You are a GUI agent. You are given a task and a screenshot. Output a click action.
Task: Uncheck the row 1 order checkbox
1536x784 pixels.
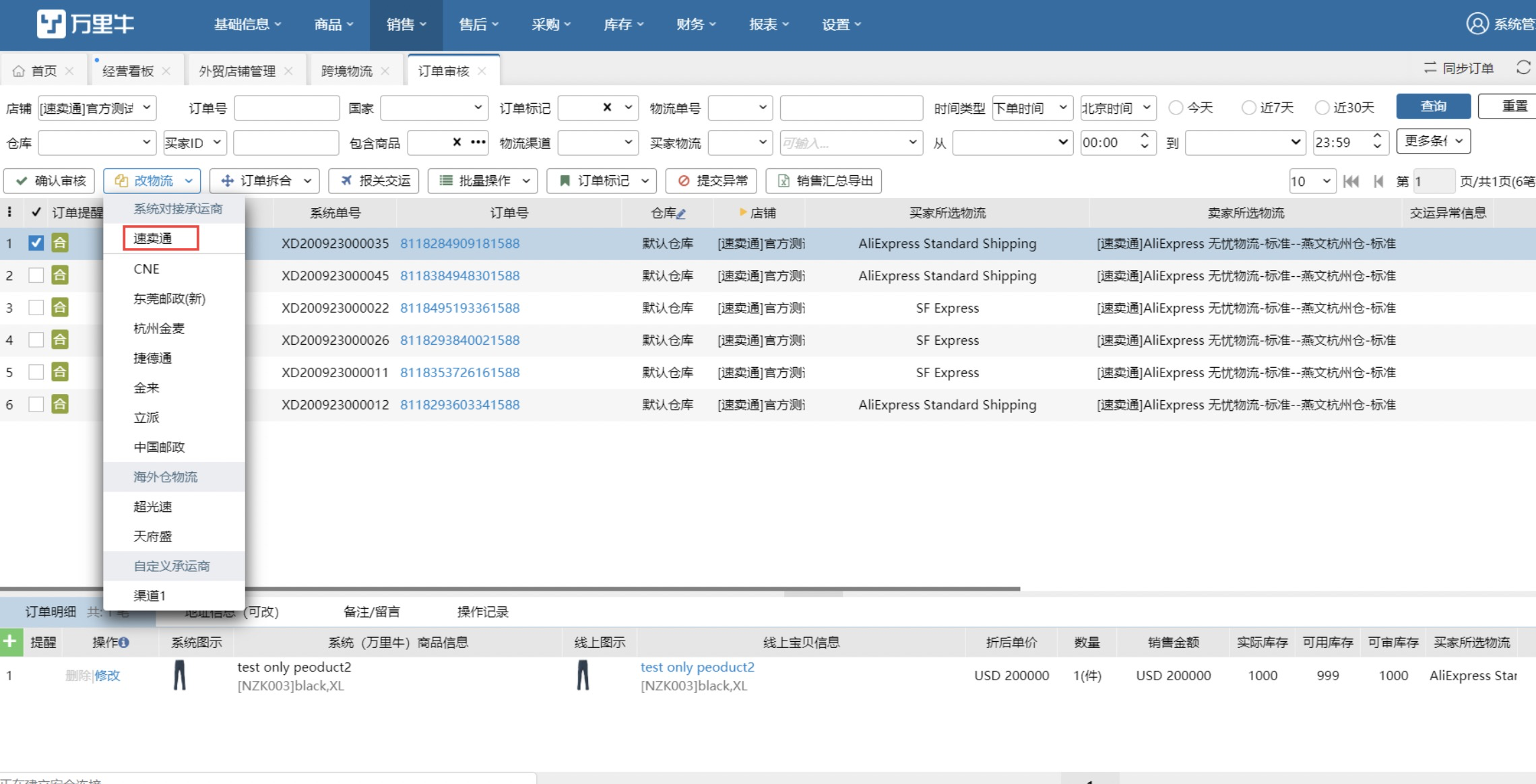click(36, 243)
